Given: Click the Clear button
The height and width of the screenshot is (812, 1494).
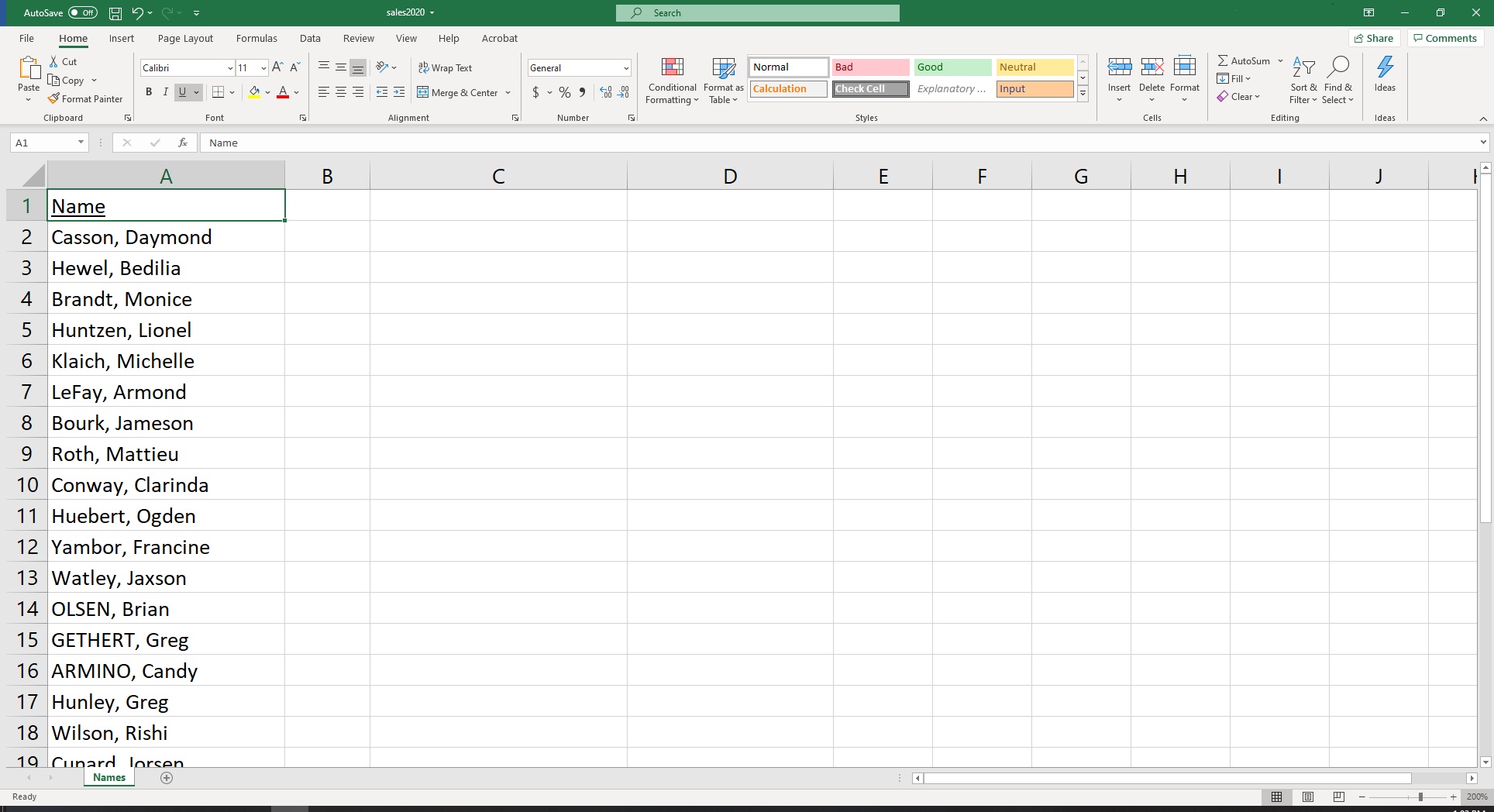Looking at the screenshot, I should pos(1238,96).
